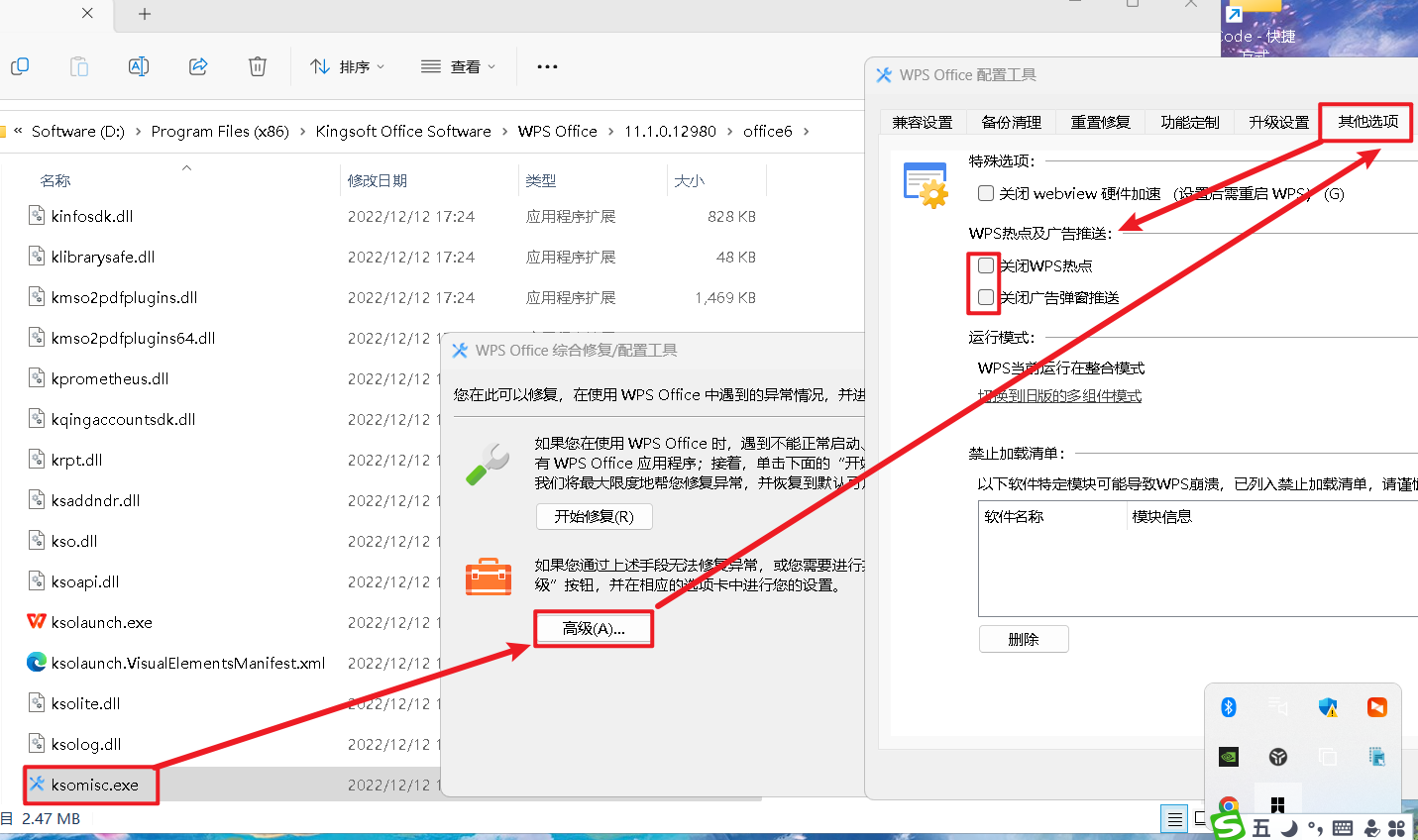Screen dimensions: 1418x840
Task: Switch to the 兼容设置 tab
Action: [922, 122]
